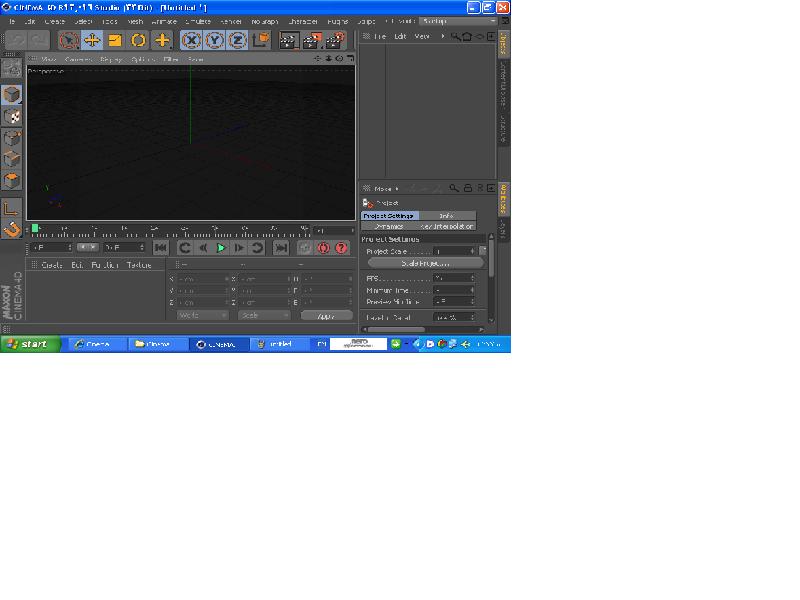The height and width of the screenshot is (600, 800).
Task: Toggle the viewport maximize icon
Action: pyautogui.click(x=351, y=59)
